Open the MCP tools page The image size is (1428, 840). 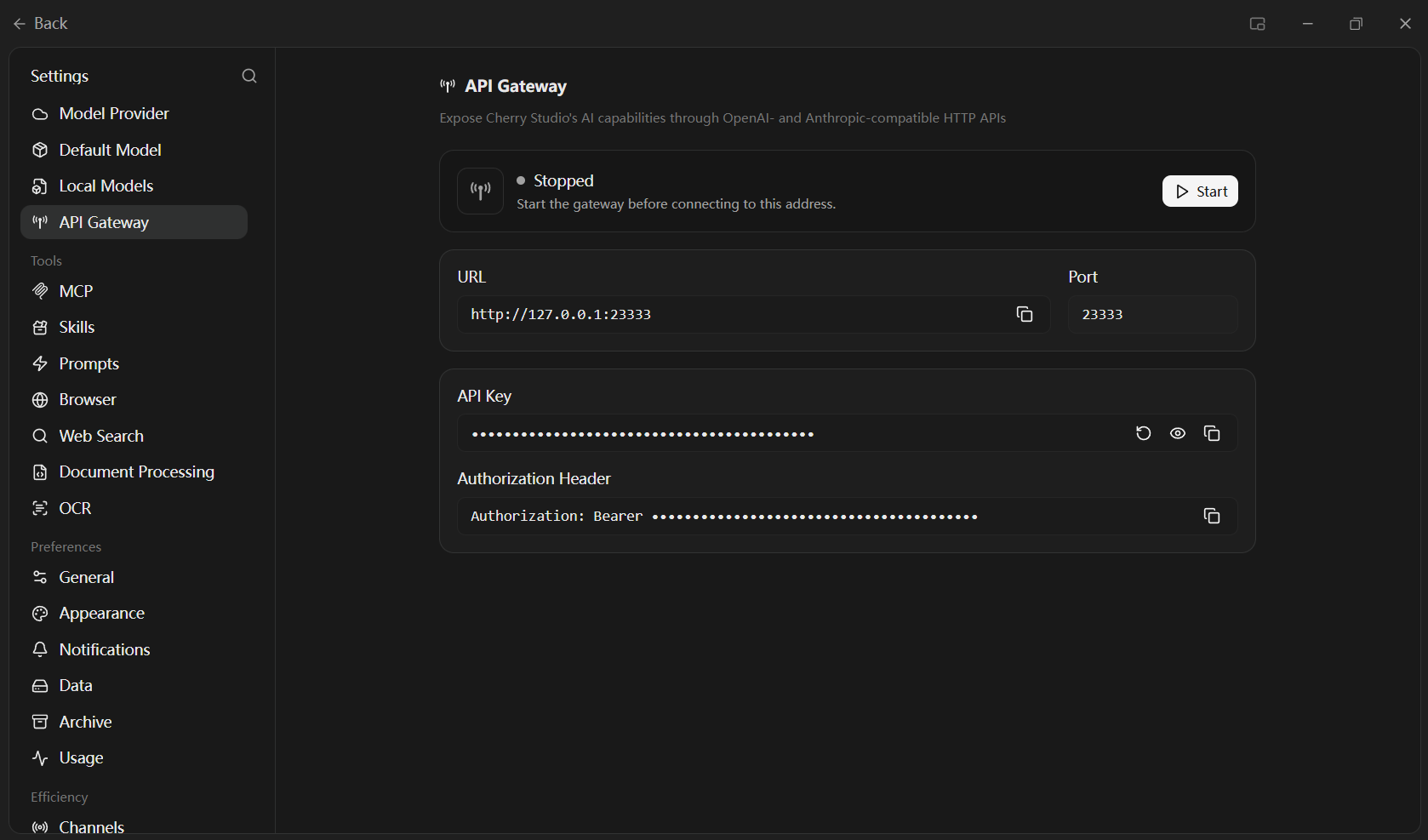click(x=134, y=291)
